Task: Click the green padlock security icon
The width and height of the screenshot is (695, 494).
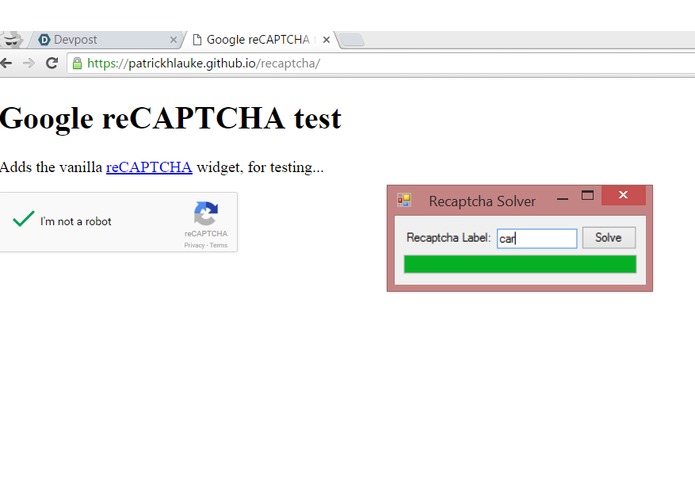Action: click(77, 63)
